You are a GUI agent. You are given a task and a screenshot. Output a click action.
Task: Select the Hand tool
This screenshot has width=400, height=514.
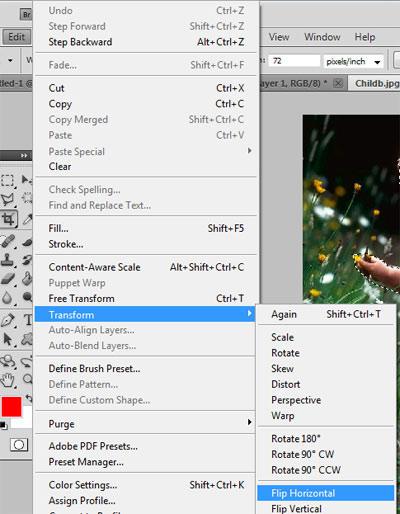(8, 380)
